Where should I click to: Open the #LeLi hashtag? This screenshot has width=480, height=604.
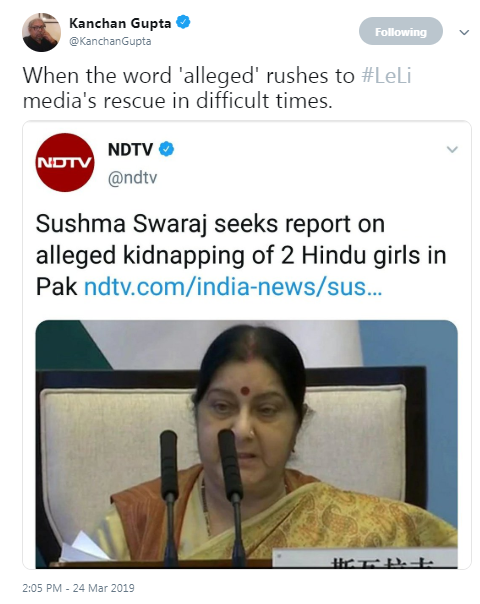tap(386, 76)
